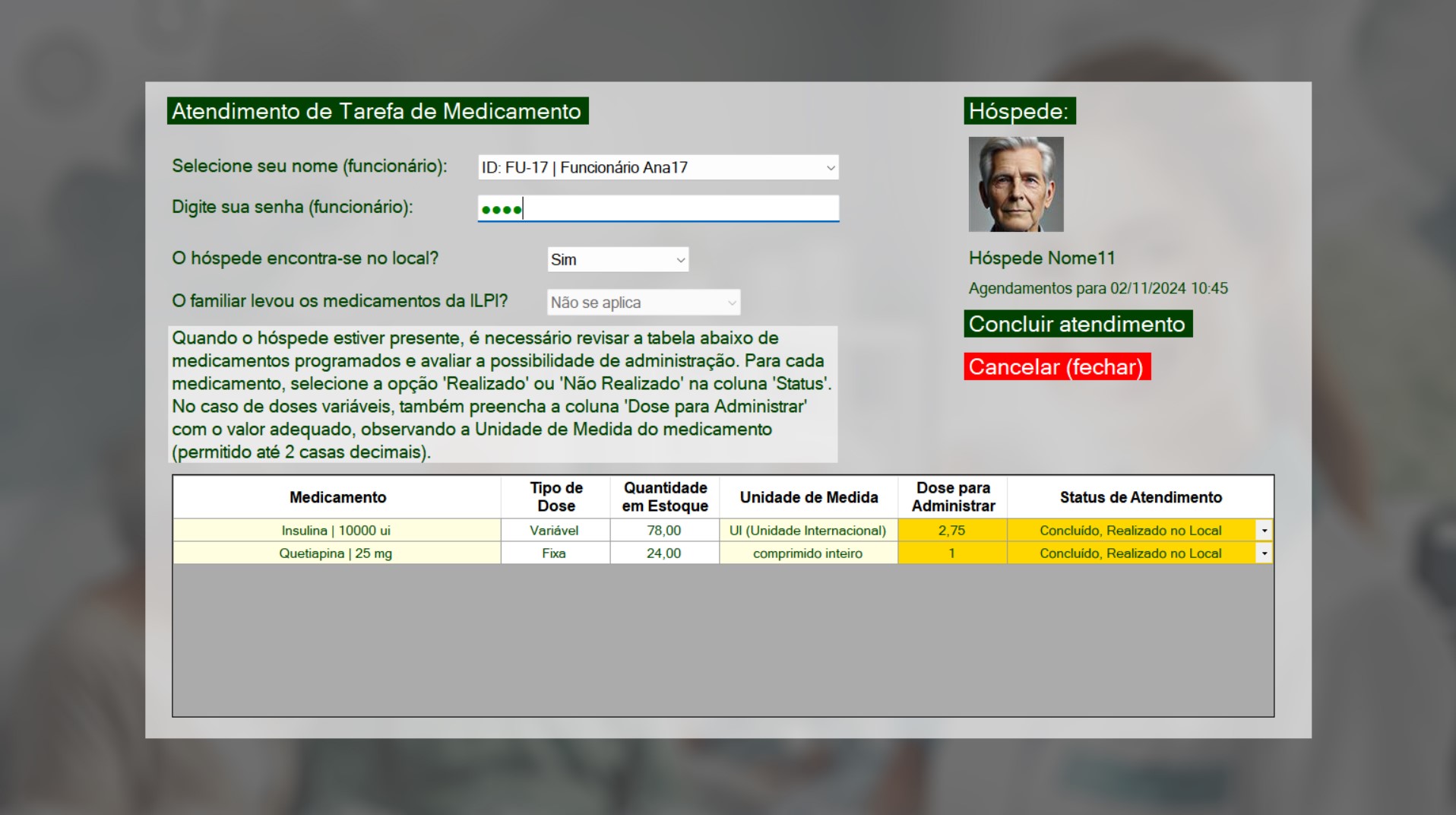Screen dimensions: 1456x815
Task: Click the Quetiapina | 25 mg medication cell
Action: (336, 553)
